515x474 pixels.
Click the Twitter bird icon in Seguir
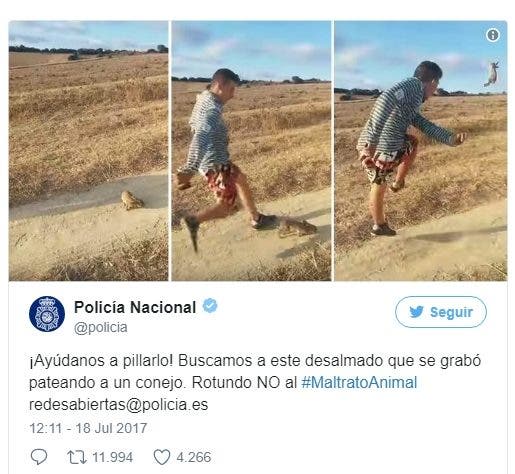[416, 312]
